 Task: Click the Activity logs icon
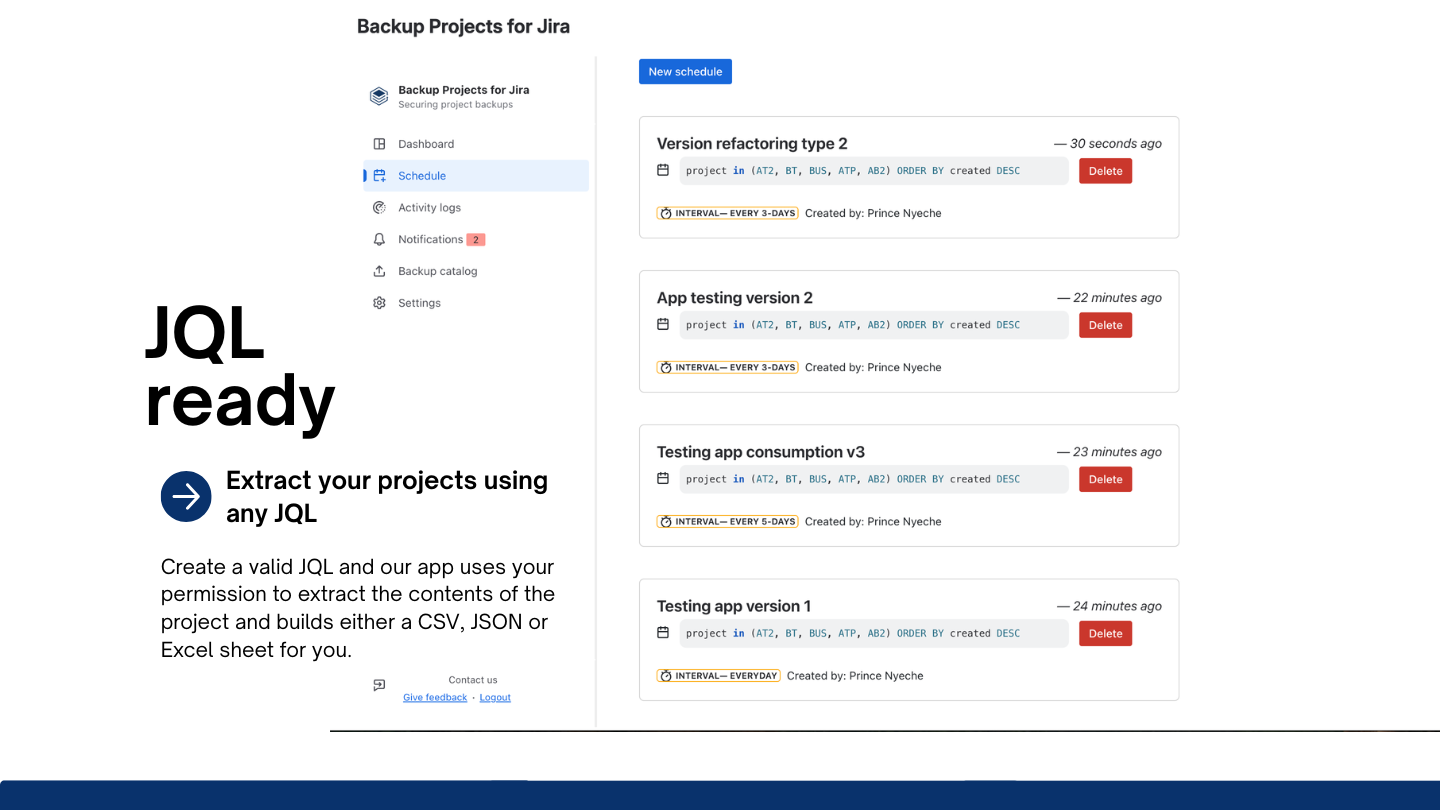379,208
